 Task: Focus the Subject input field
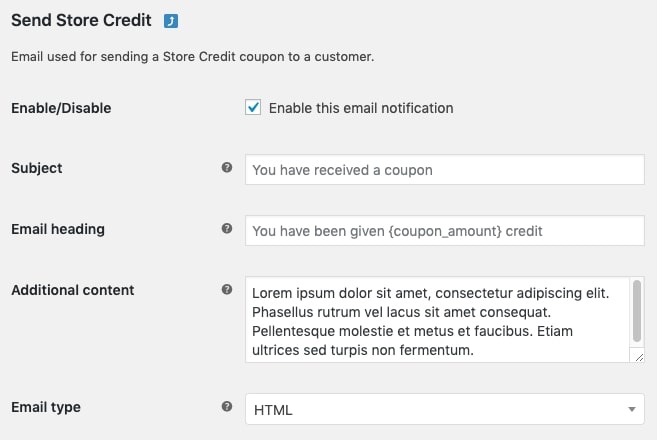point(445,170)
